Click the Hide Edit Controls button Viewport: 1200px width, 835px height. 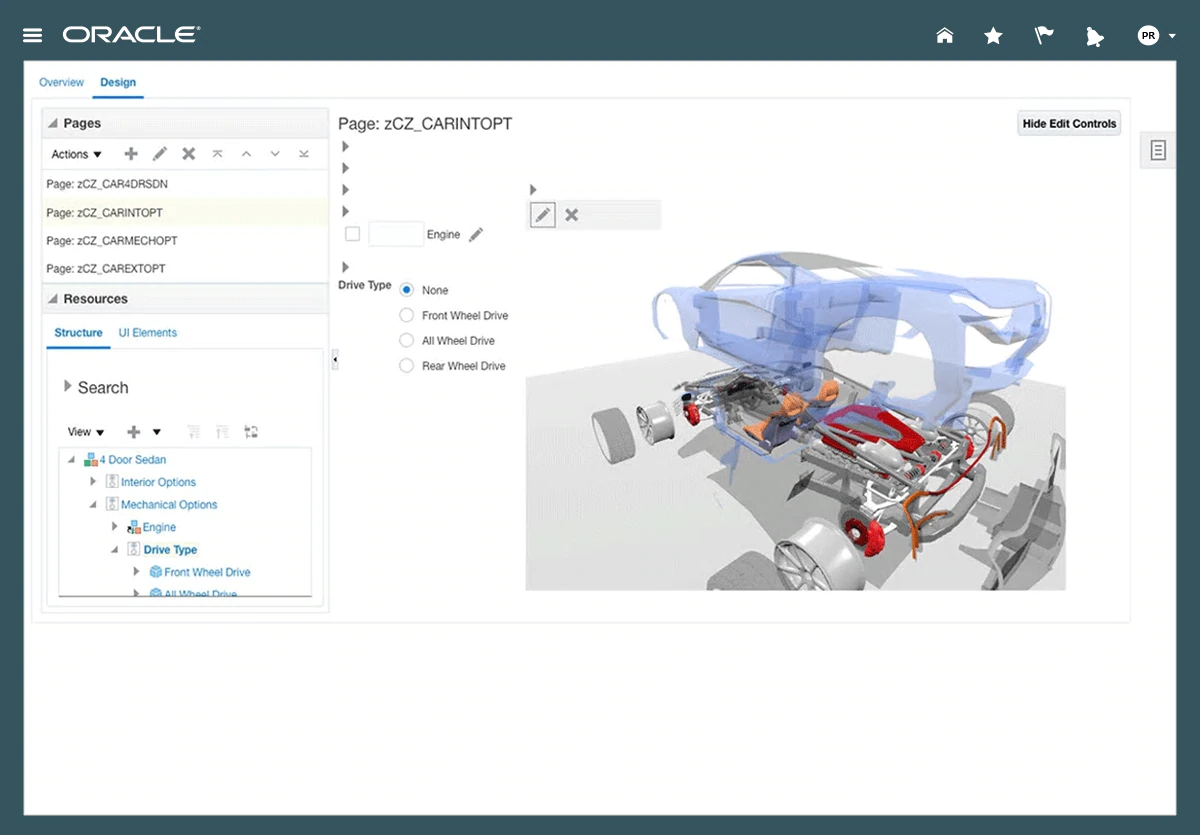coord(1068,124)
